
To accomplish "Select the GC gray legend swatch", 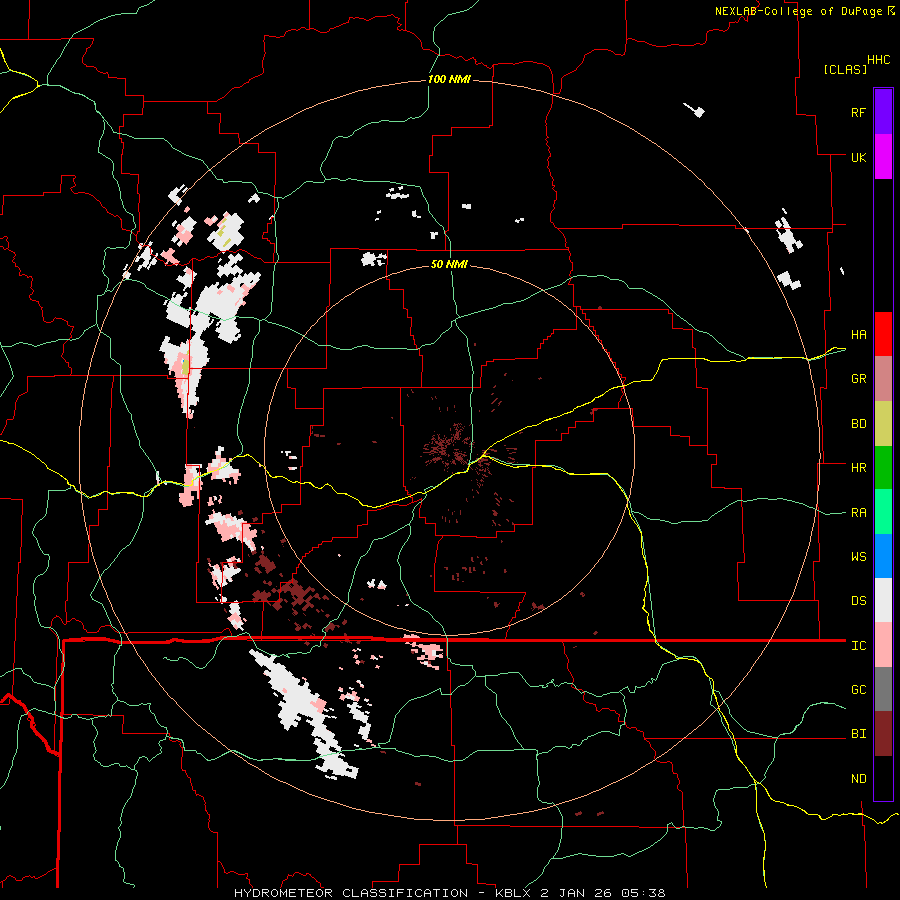I will pos(883,689).
